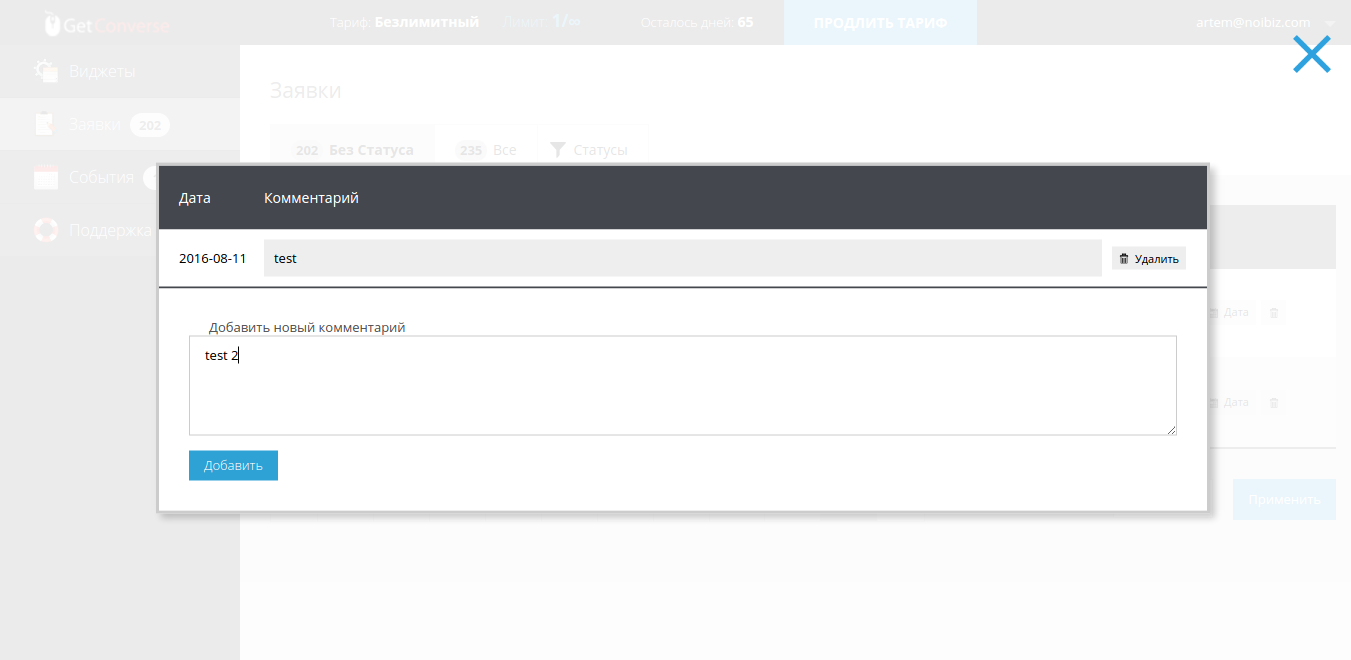Click the artem@noibiz.com account email

pyautogui.click(x=1253, y=22)
